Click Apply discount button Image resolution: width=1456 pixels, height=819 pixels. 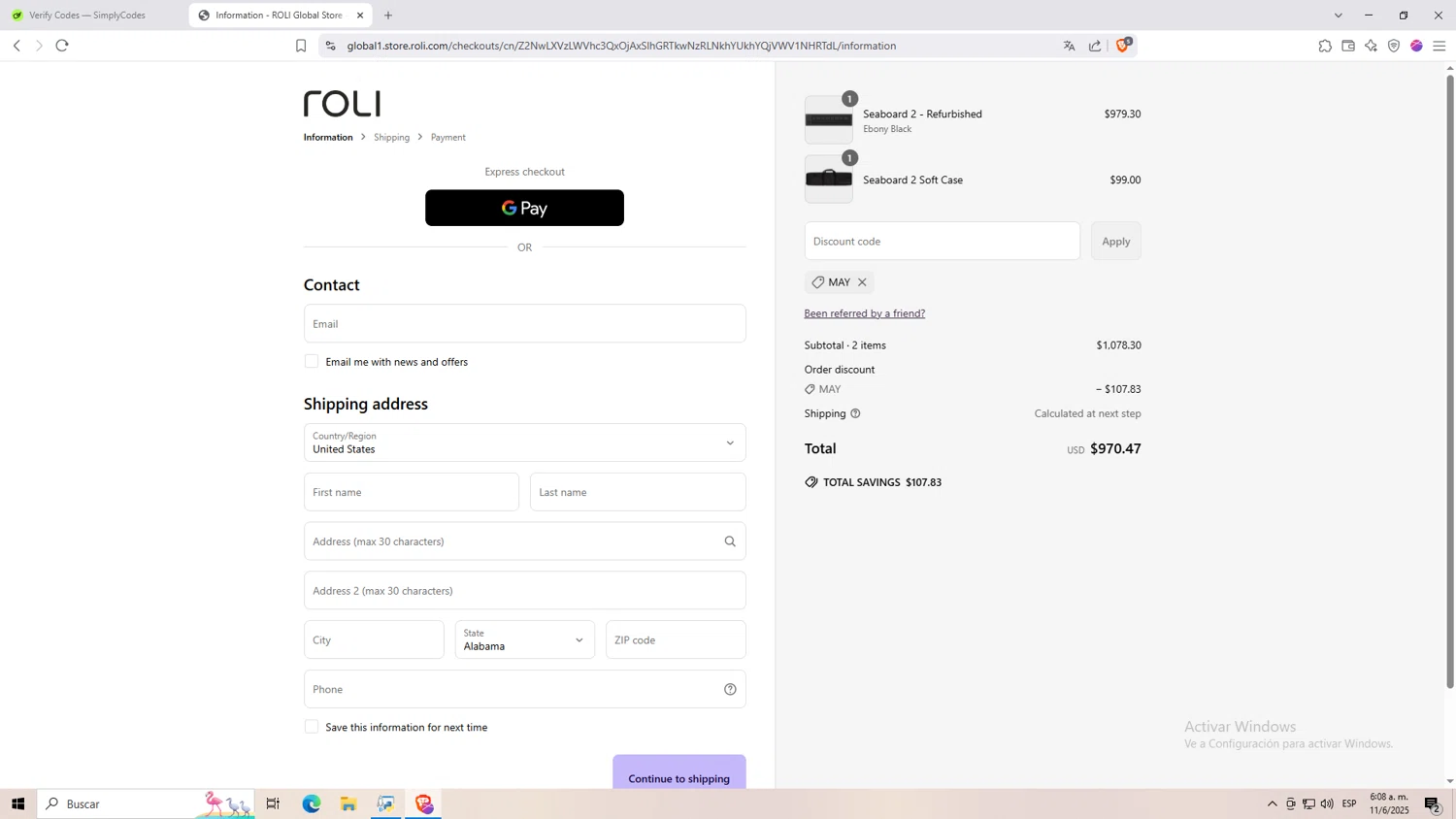coord(1116,241)
